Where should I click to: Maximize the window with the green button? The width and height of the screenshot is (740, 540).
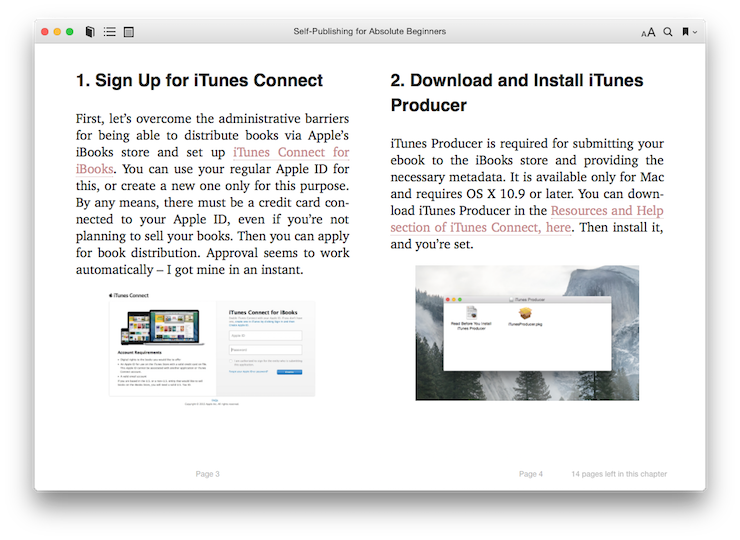(70, 32)
